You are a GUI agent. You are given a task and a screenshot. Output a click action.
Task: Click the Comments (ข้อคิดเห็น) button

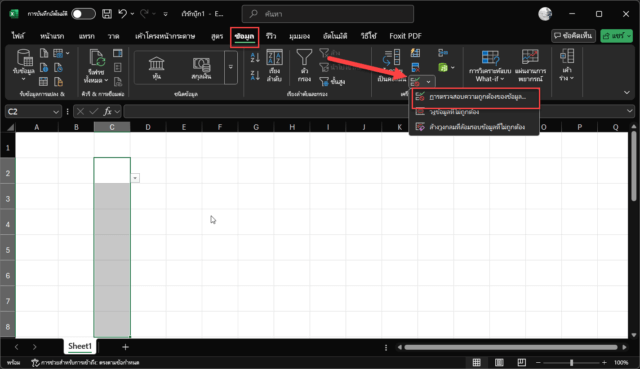[573, 36]
